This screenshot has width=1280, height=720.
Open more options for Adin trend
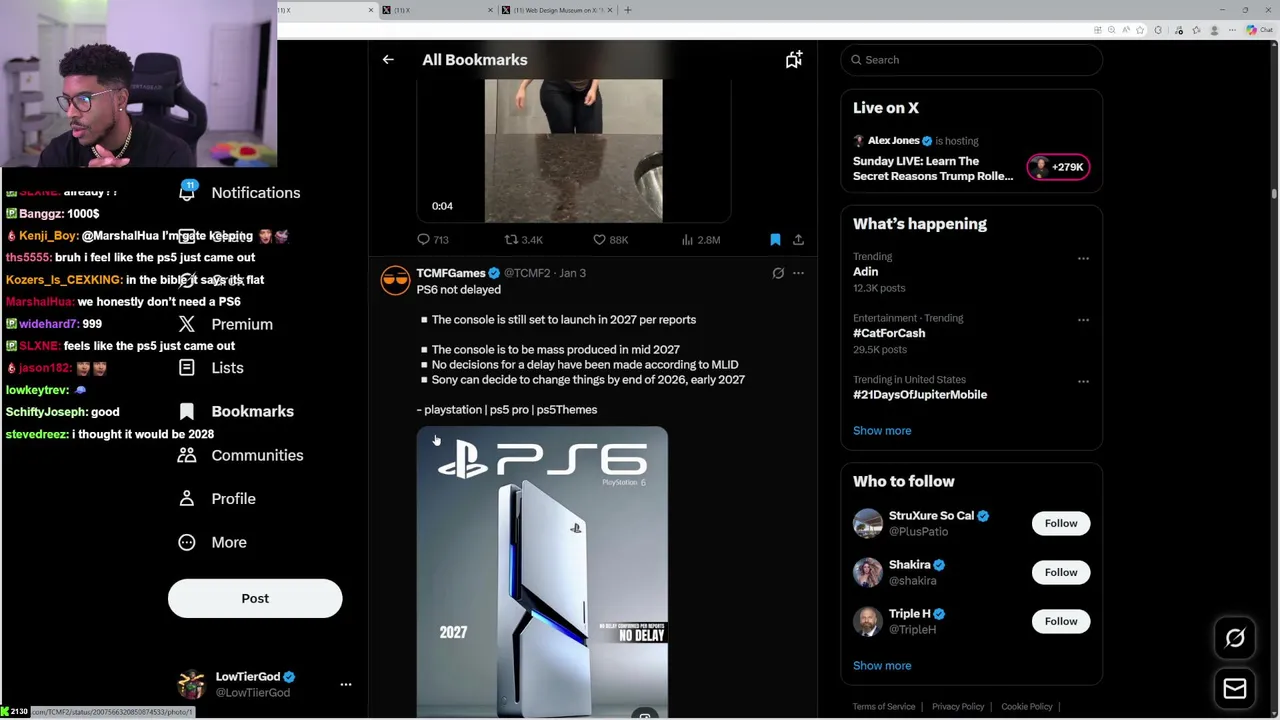point(1083,259)
